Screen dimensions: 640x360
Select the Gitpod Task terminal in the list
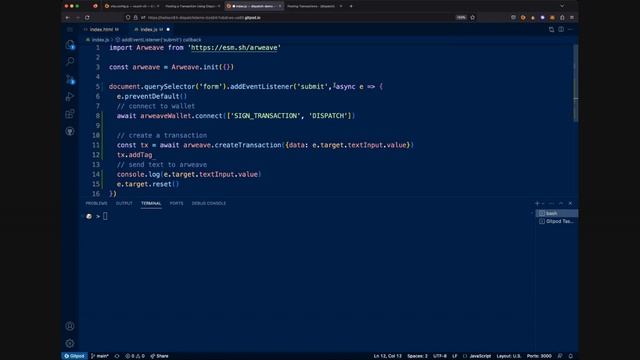point(556,221)
